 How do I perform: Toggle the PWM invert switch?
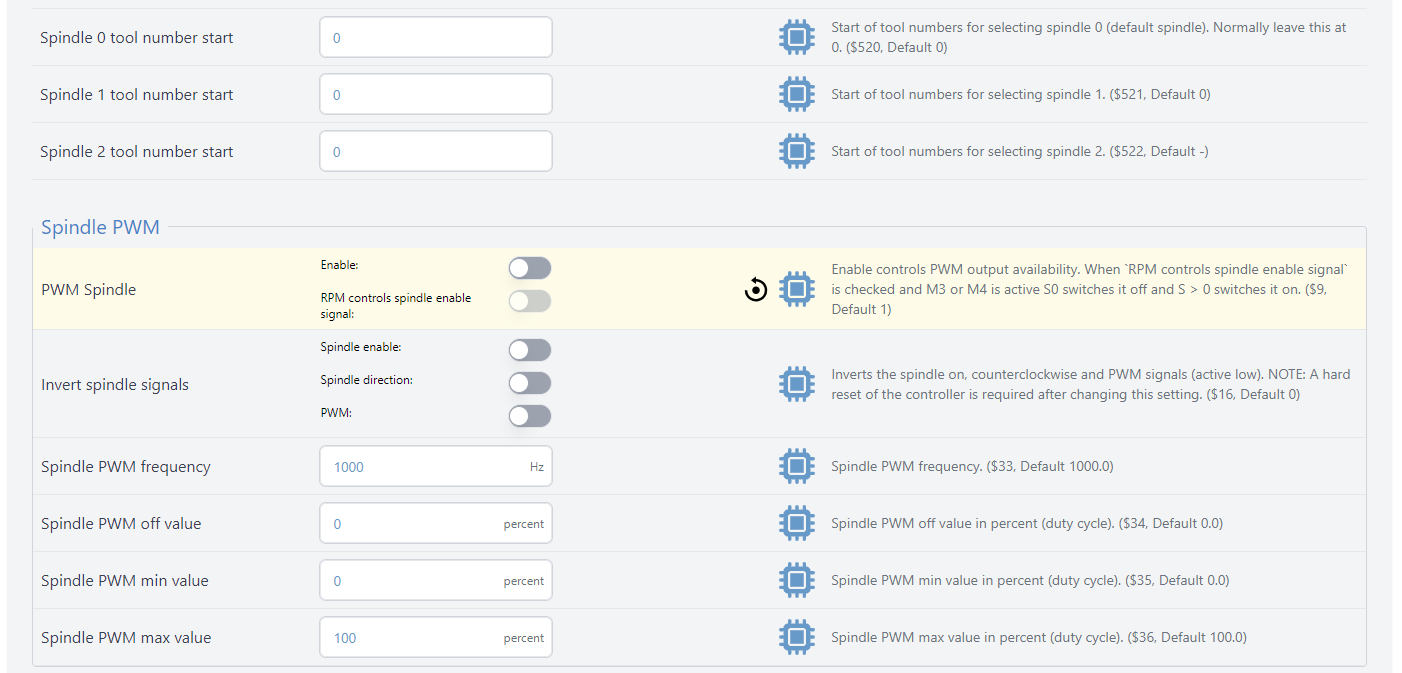529,416
